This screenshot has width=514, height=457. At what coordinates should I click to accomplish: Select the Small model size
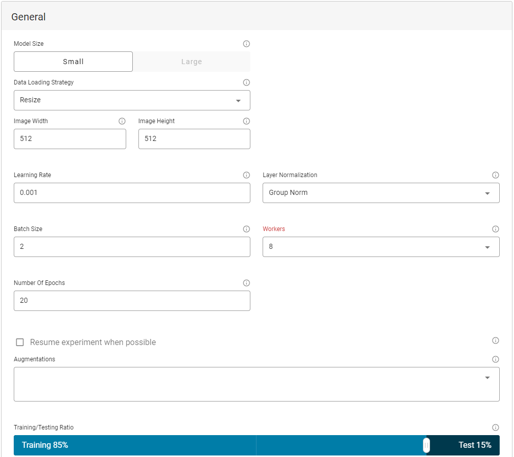pyautogui.click(x=73, y=61)
